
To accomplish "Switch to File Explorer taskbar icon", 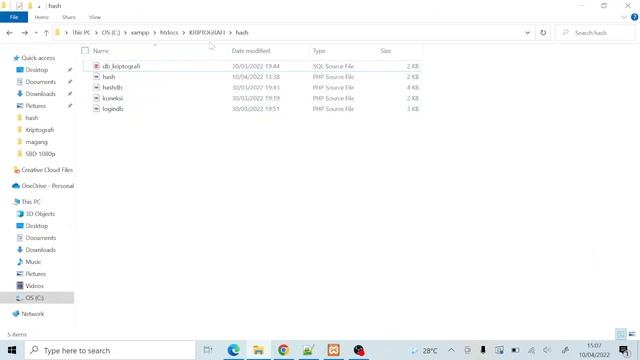I will pyautogui.click(x=258, y=350).
